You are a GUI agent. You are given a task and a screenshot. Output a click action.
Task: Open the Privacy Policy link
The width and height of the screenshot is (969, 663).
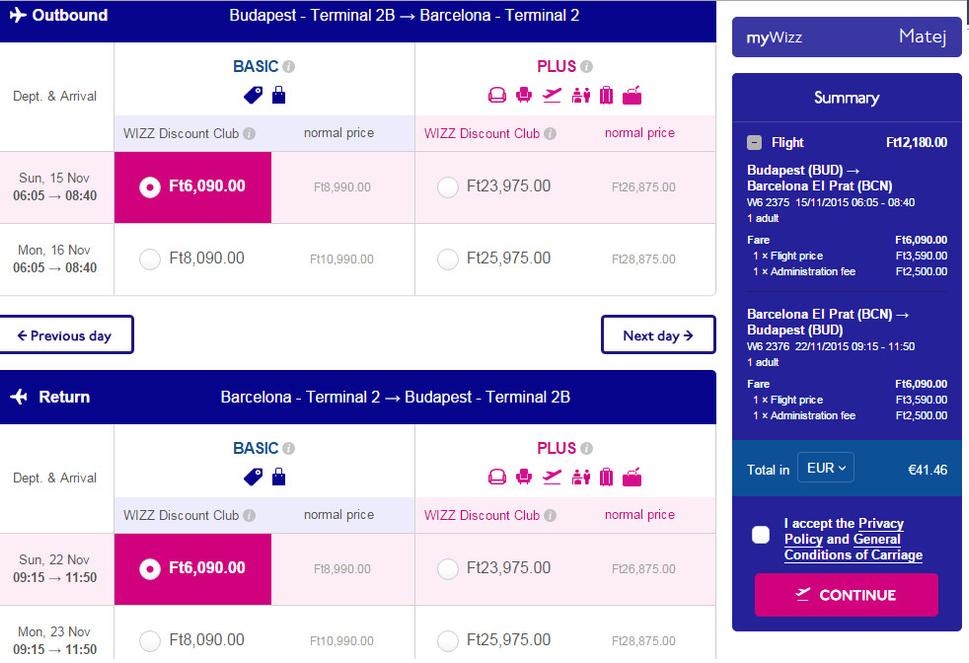[x=844, y=531]
